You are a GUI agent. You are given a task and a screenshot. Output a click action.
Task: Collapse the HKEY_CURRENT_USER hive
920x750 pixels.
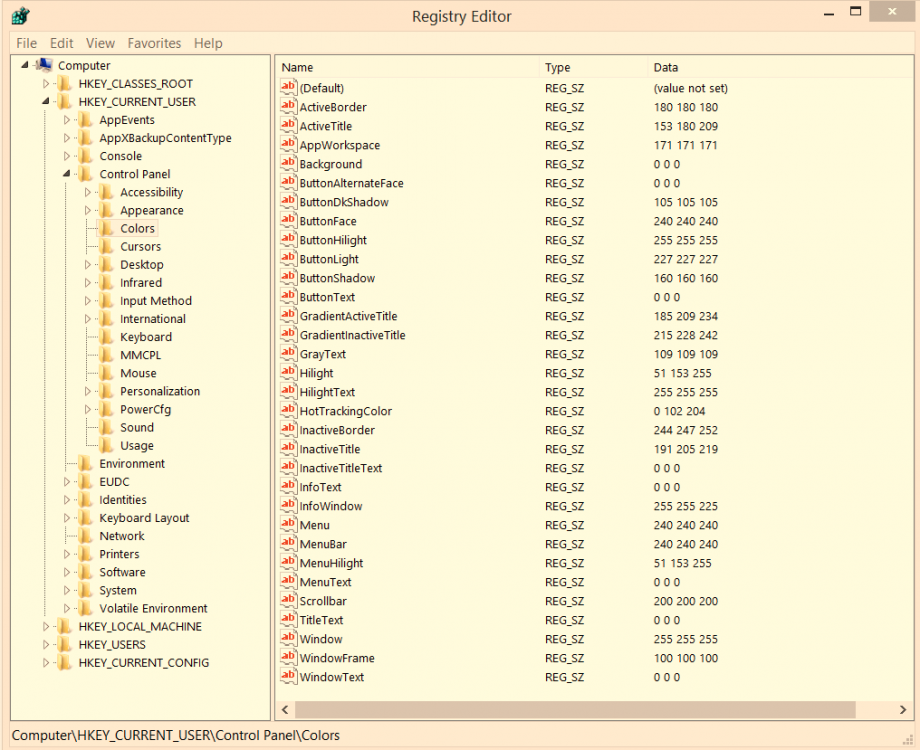coord(46,102)
